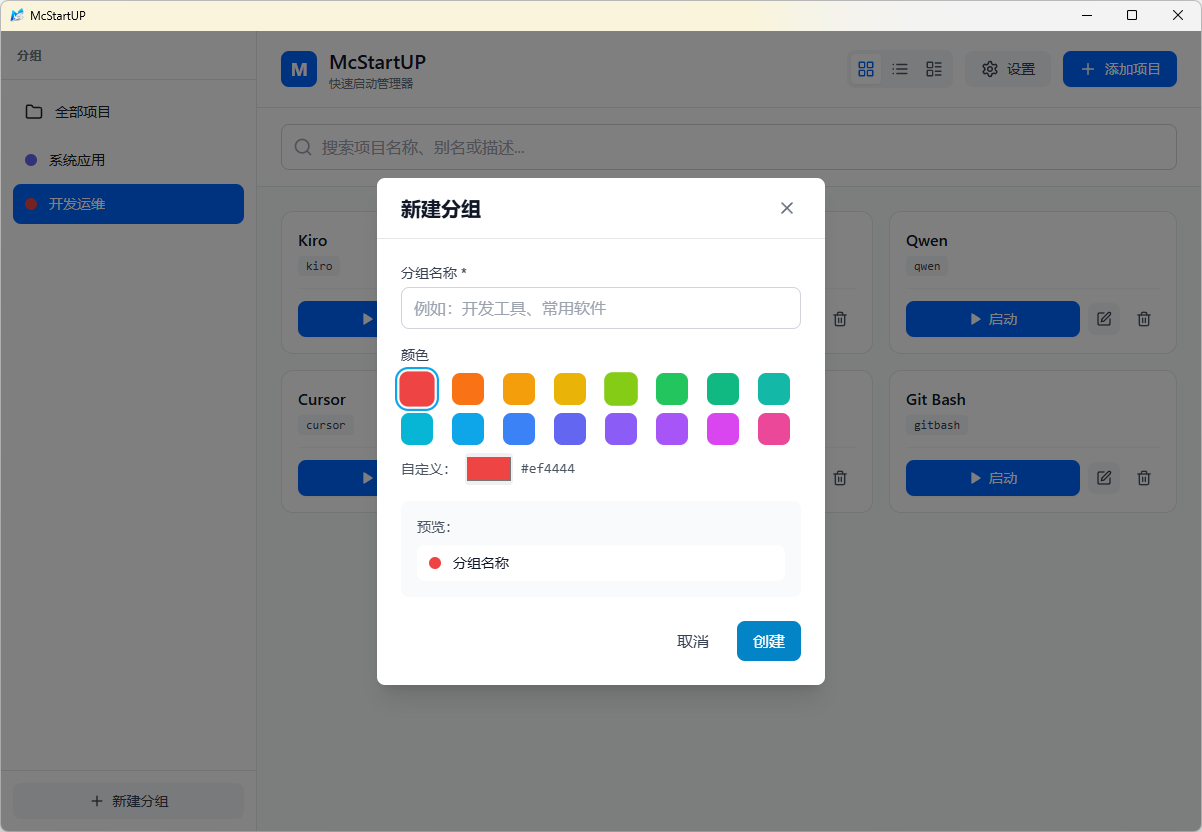1202x832 pixels.
Task: Choose the cyan color swatch
Action: [417, 429]
